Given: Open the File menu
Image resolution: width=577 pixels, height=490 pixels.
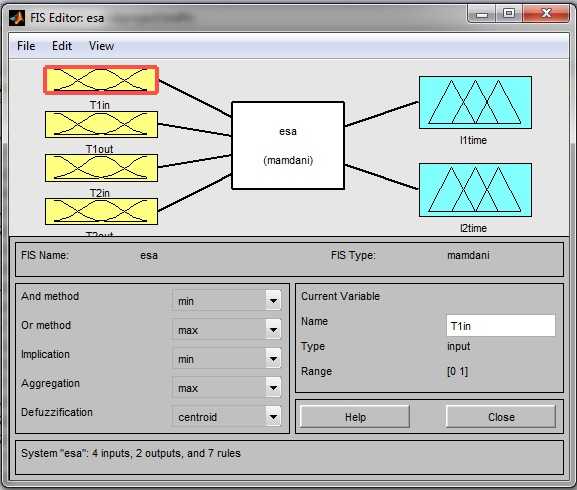Looking at the screenshot, I should point(26,46).
